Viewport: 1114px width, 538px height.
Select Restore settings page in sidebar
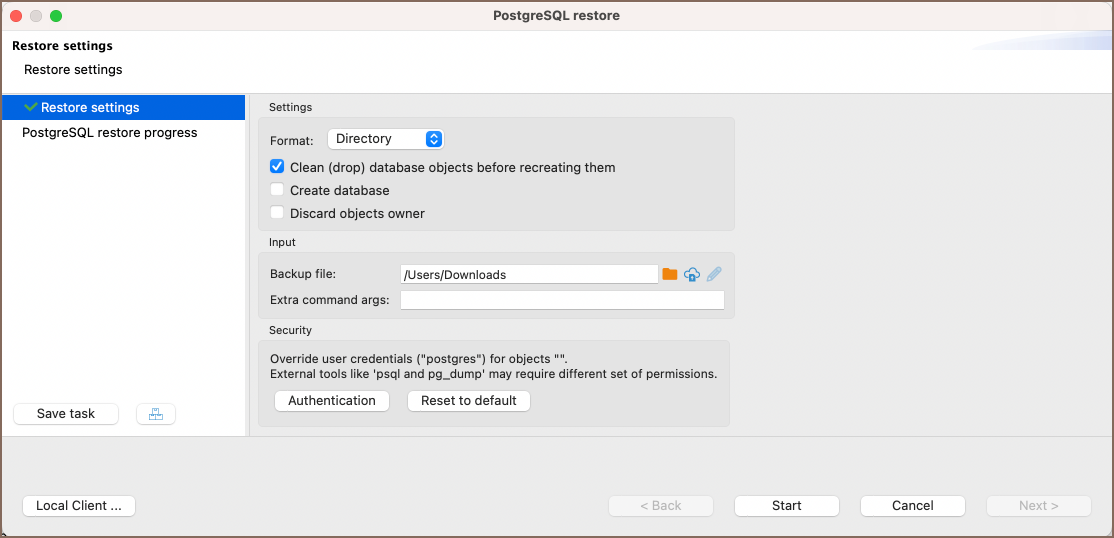[90, 107]
